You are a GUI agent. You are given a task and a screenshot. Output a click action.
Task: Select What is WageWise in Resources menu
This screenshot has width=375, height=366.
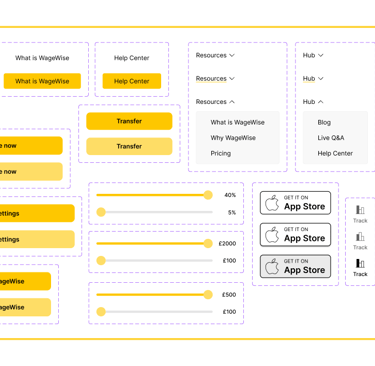point(237,122)
